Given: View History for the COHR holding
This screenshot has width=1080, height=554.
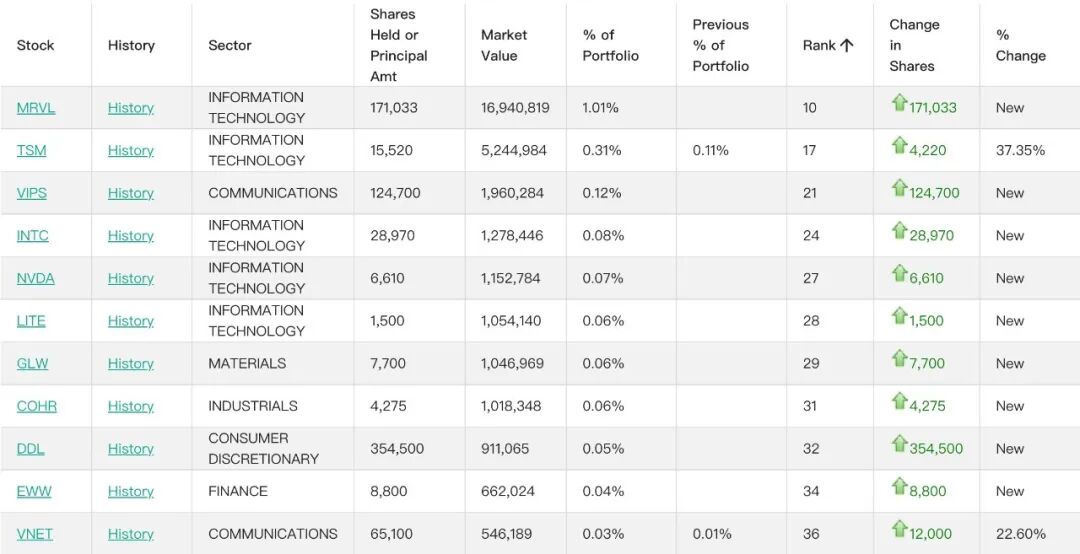Looking at the screenshot, I should coord(130,407).
